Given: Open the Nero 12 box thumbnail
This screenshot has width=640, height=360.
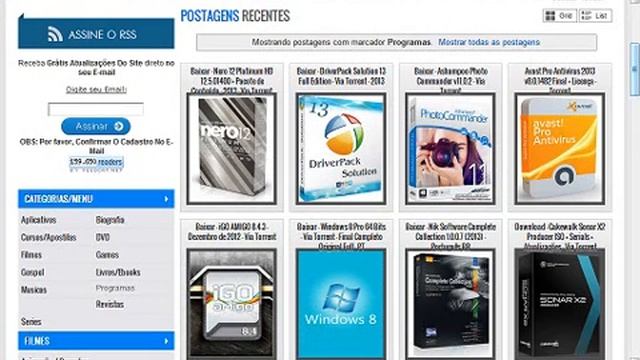Looking at the screenshot, I should coord(232,149).
